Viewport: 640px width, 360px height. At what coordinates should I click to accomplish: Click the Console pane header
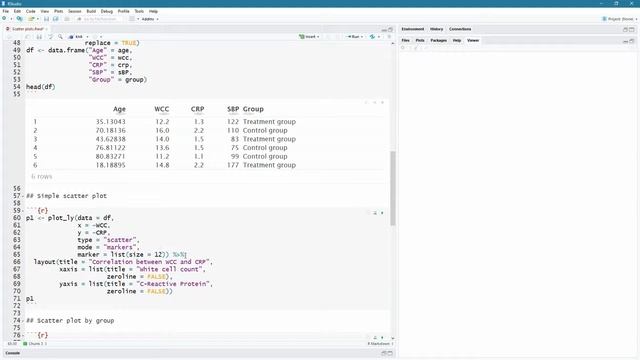click(x=13, y=353)
